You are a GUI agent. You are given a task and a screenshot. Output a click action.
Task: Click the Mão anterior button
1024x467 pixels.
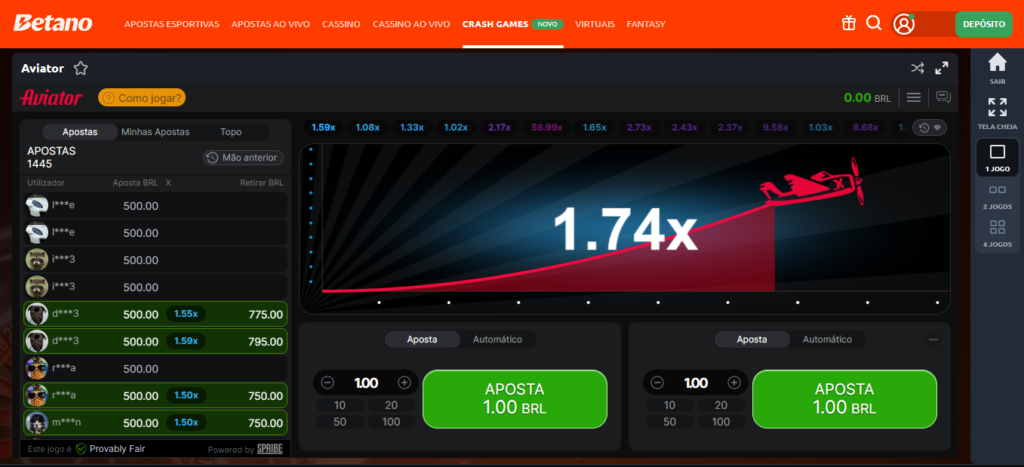244,157
